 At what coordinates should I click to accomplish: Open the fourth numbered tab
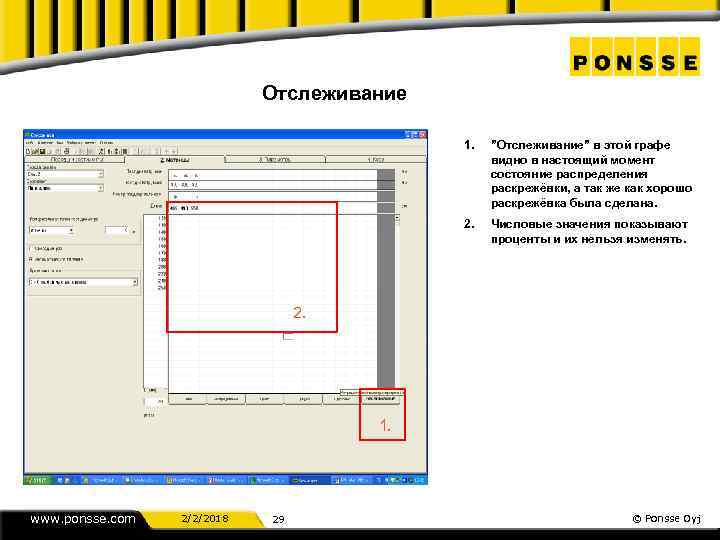[x=376, y=159]
